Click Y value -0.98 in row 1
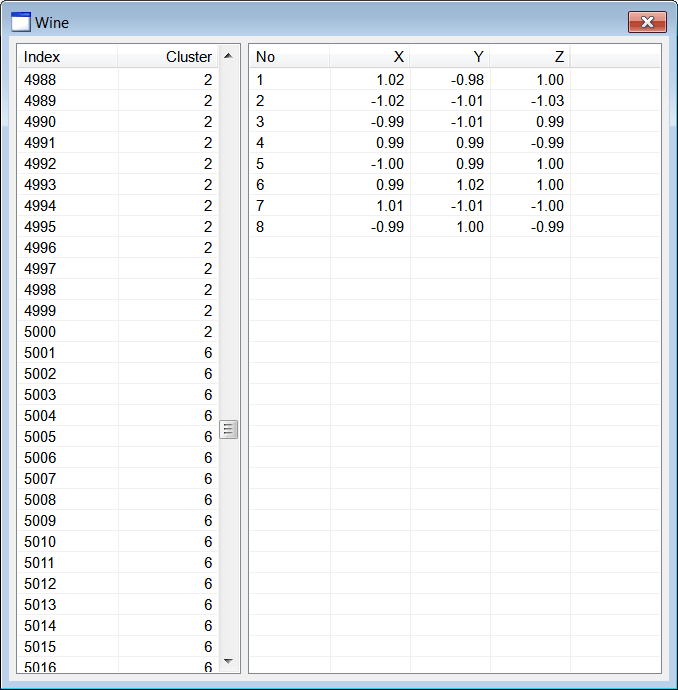The width and height of the screenshot is (678, 690). coord(467,80)
